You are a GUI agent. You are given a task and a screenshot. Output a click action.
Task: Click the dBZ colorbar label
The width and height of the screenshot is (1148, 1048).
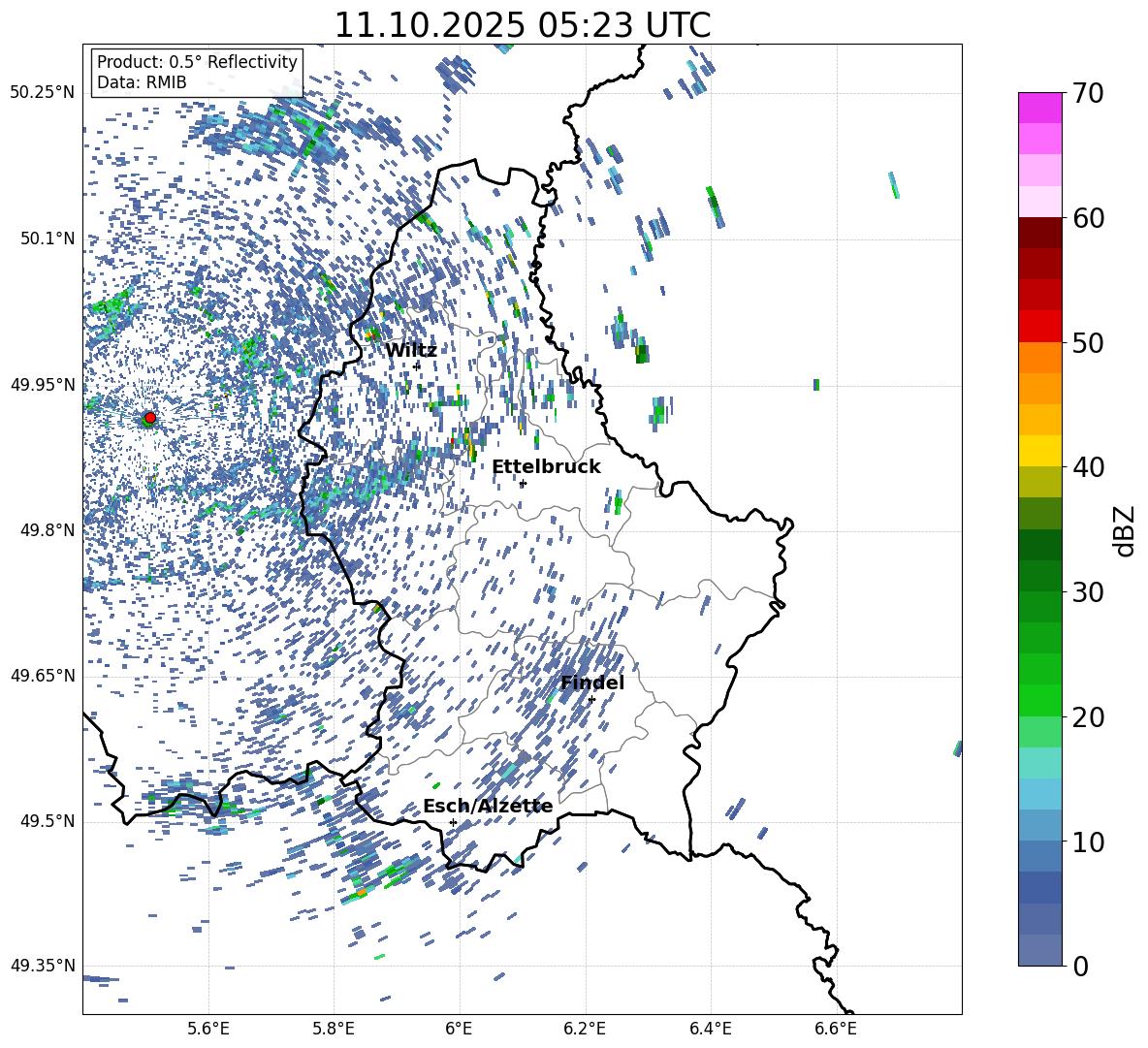click(1125, 530)
